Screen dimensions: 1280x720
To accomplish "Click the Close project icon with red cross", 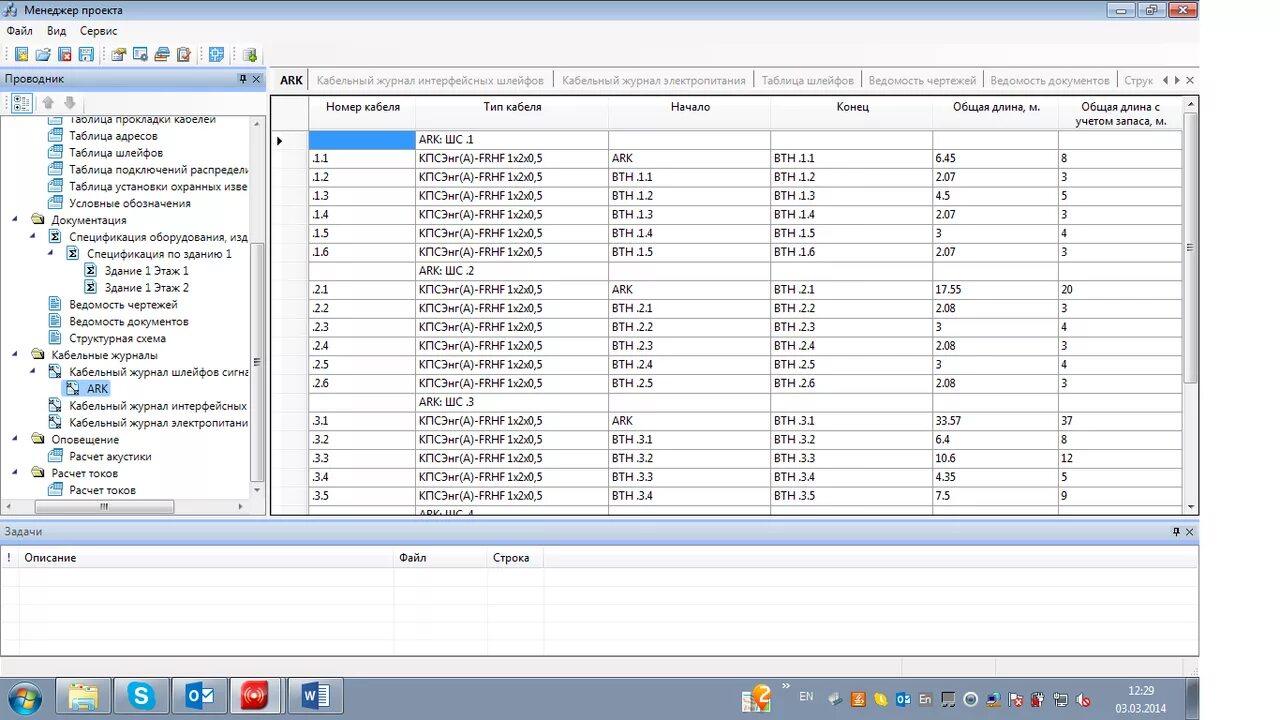I will (65, 55).
